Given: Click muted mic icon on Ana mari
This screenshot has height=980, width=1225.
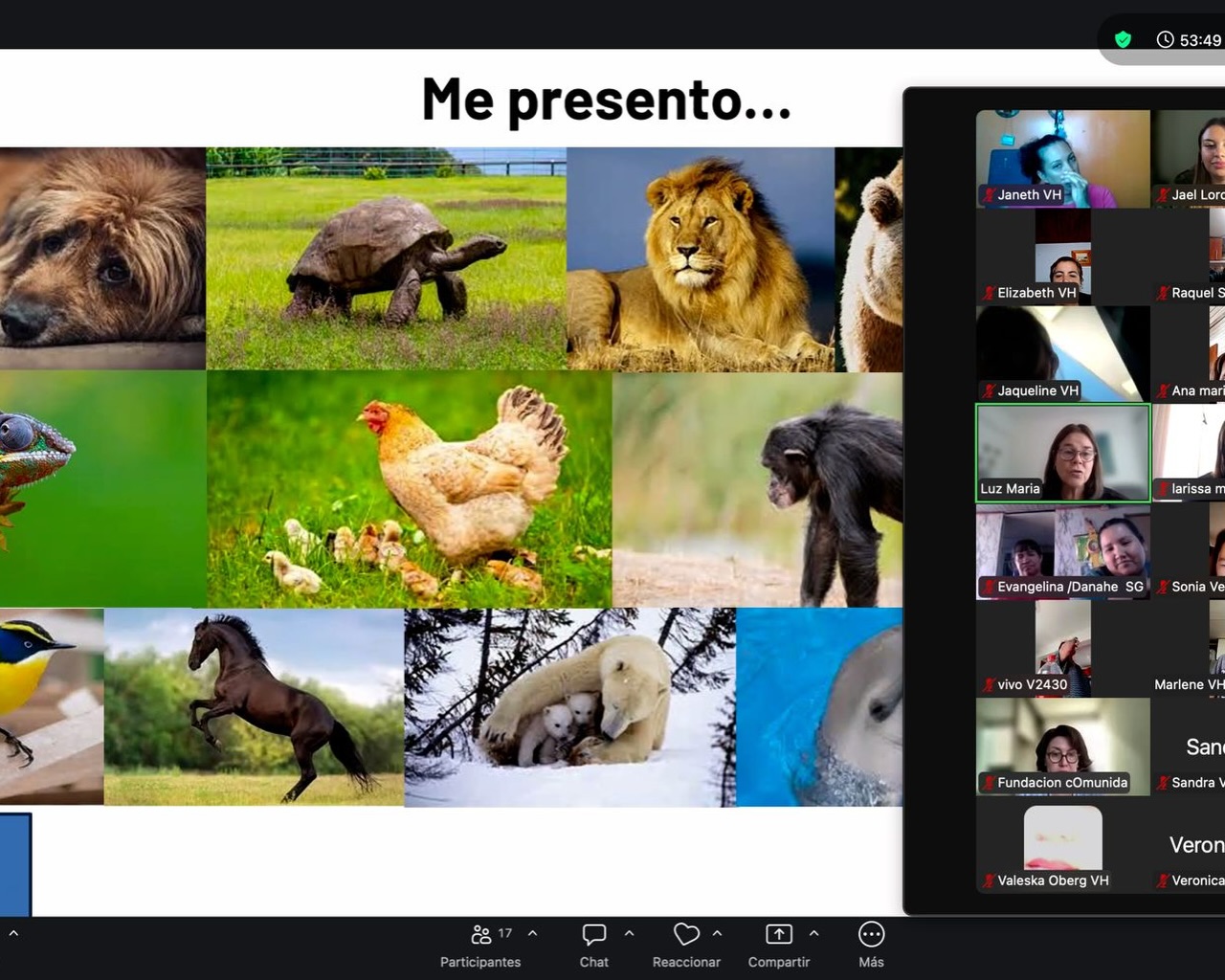Looking at the screenshot, I should pos(1163,390).
